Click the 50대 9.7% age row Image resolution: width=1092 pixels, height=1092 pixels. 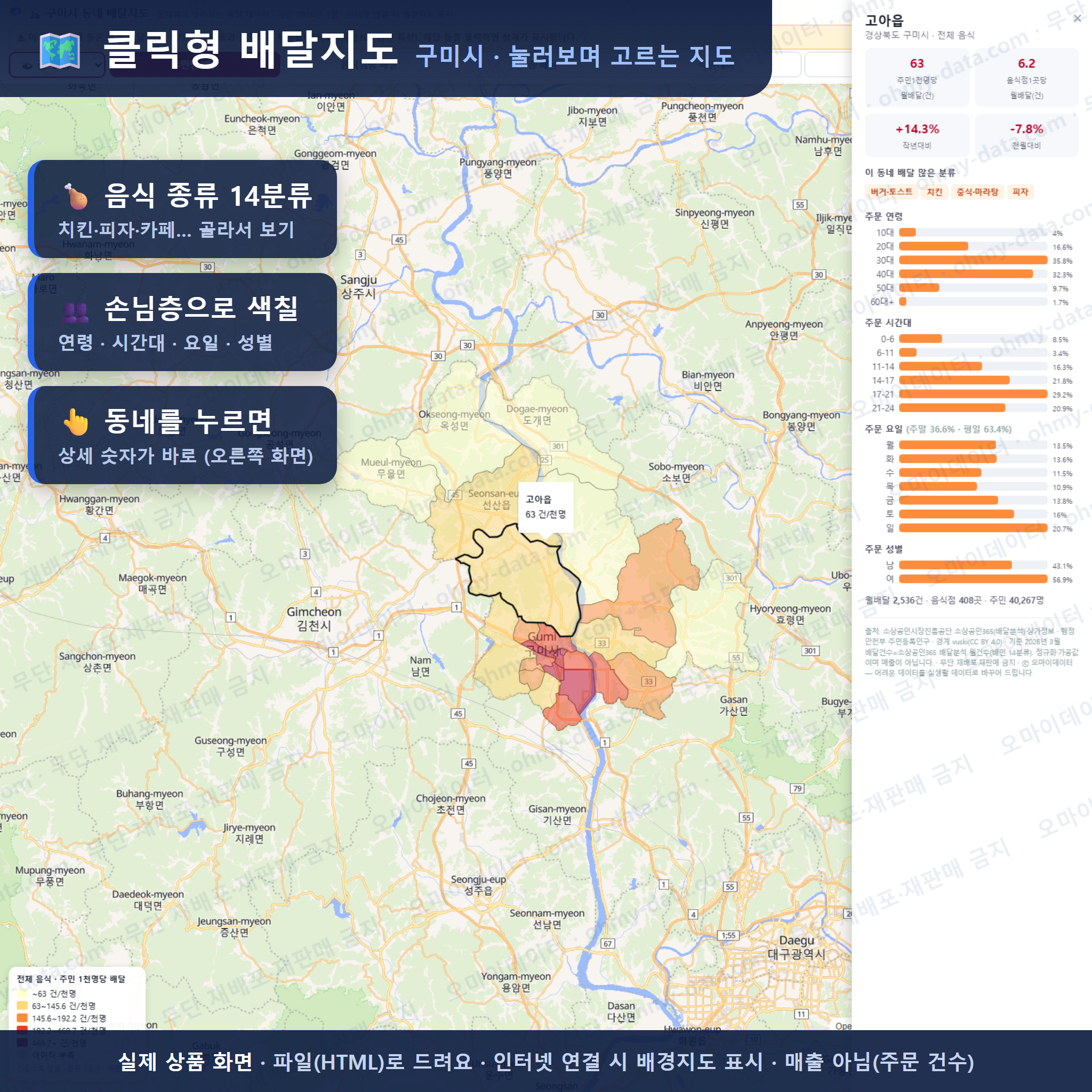971,288
